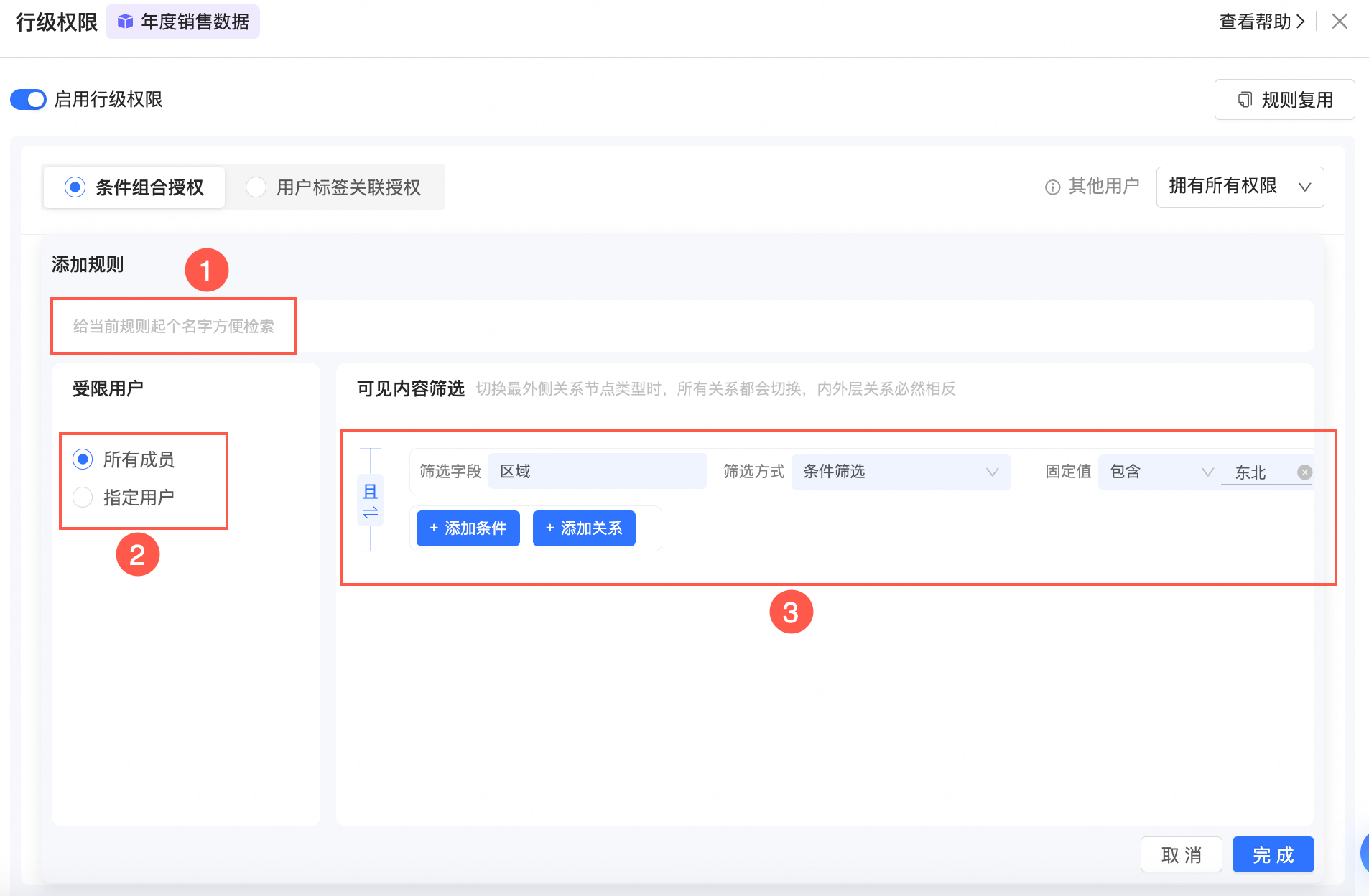Screen dimensions: 1369x896
Task: Click the rule name input field
Action: point(682,326)
